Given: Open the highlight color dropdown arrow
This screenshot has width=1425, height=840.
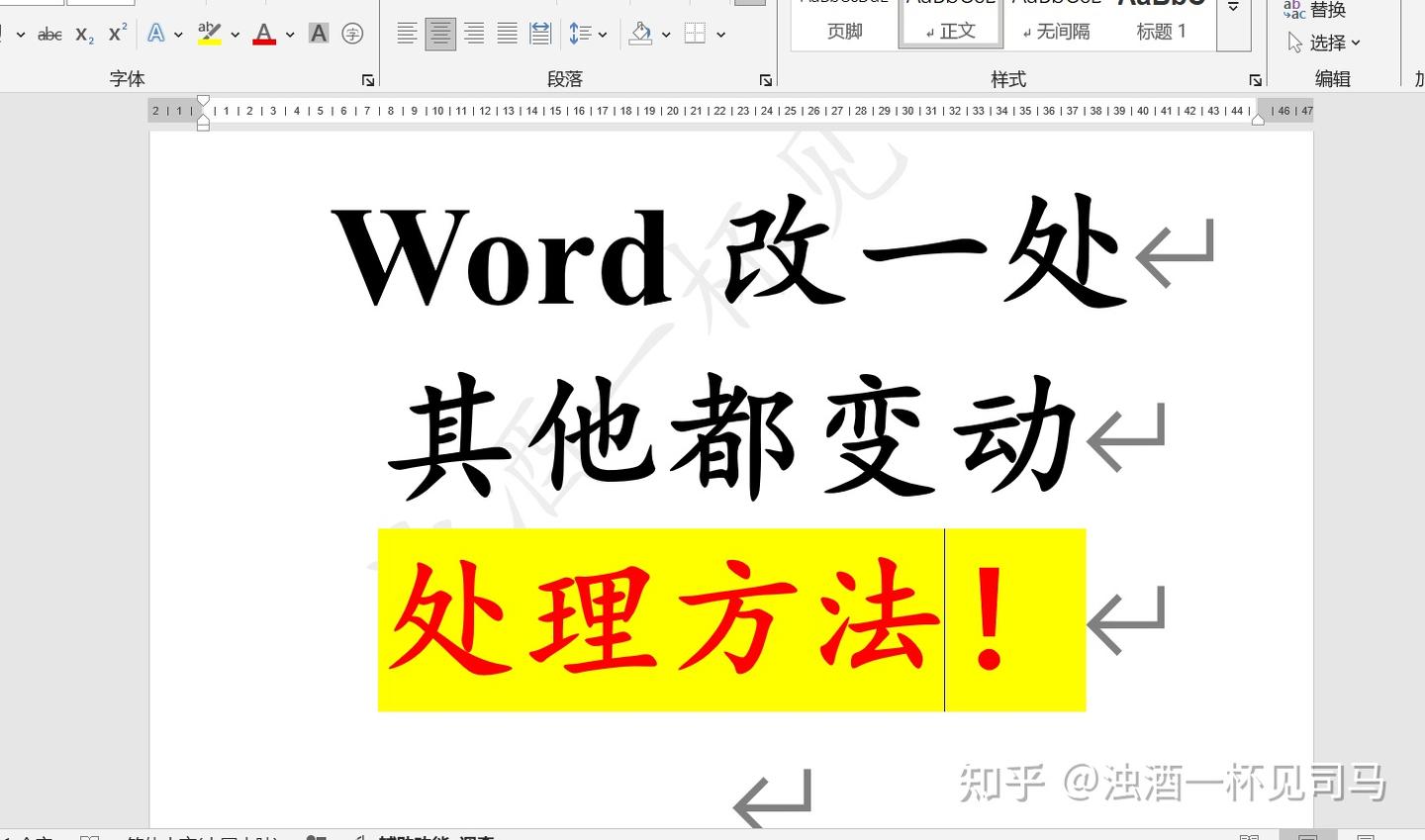Looking at the screenshot, I should tap(236, 35).
